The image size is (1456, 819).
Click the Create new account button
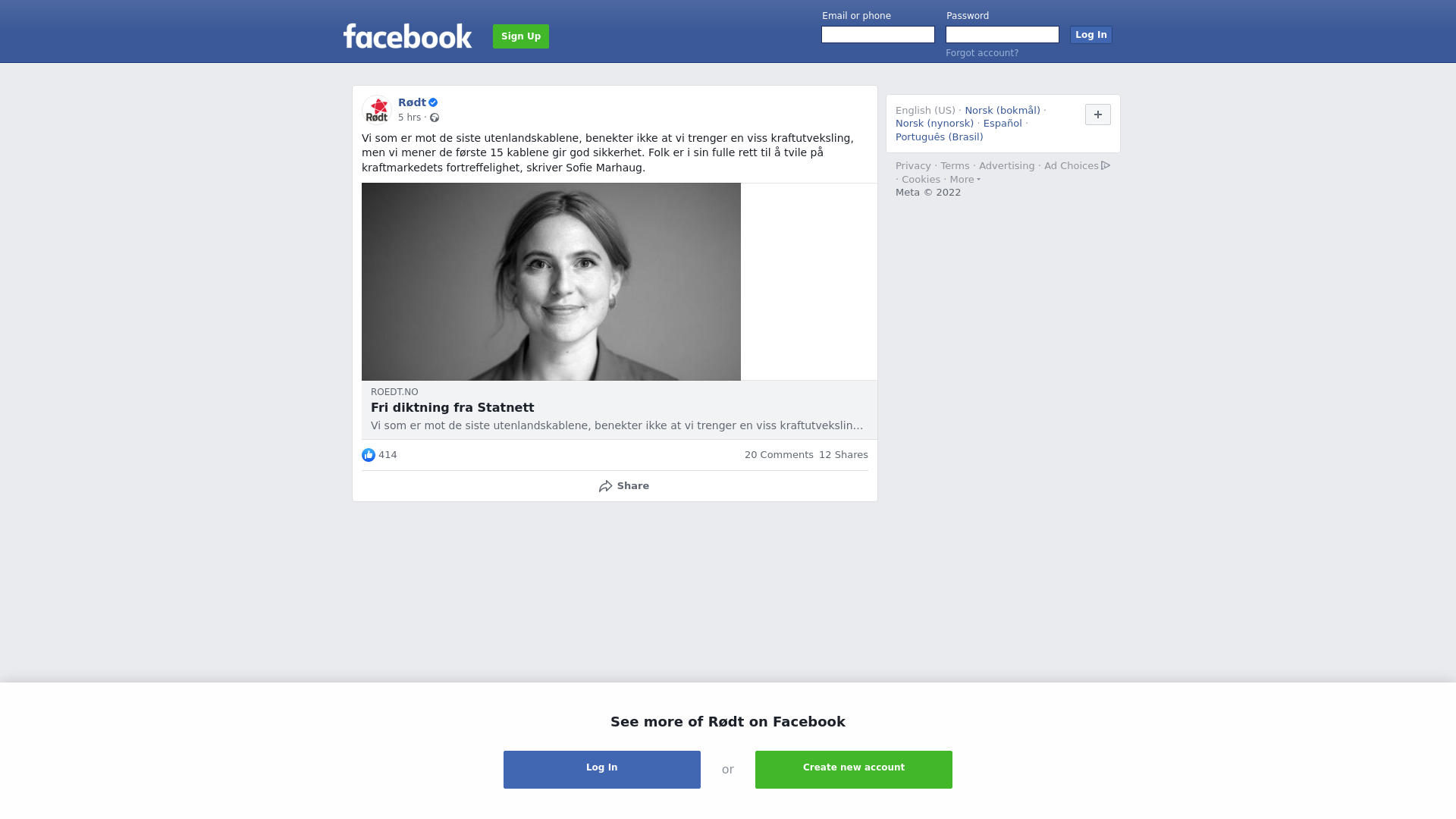point(854,770)
